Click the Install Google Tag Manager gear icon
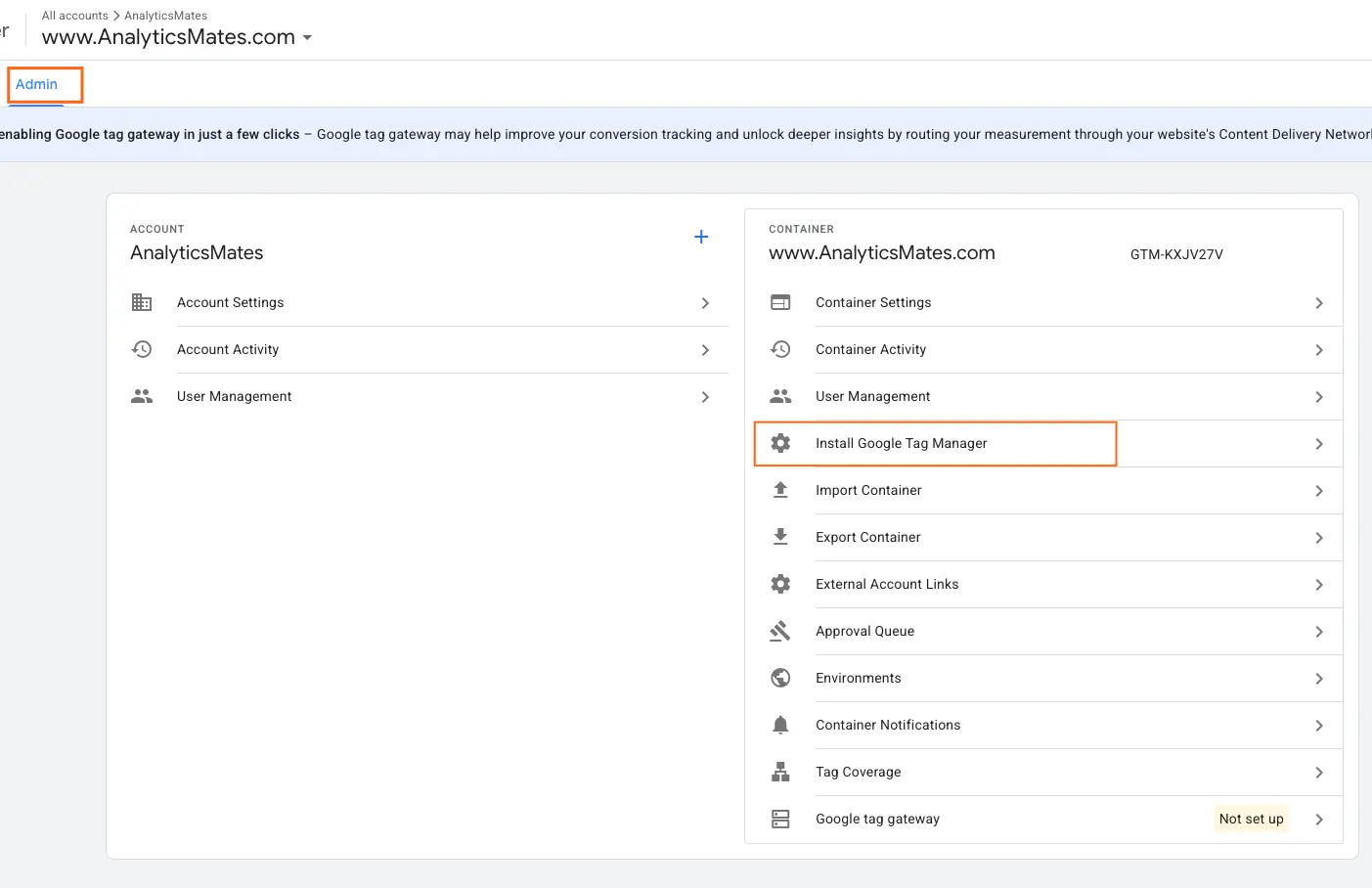The height and width of the screenshot is (888, 1372). click(780, 443)
